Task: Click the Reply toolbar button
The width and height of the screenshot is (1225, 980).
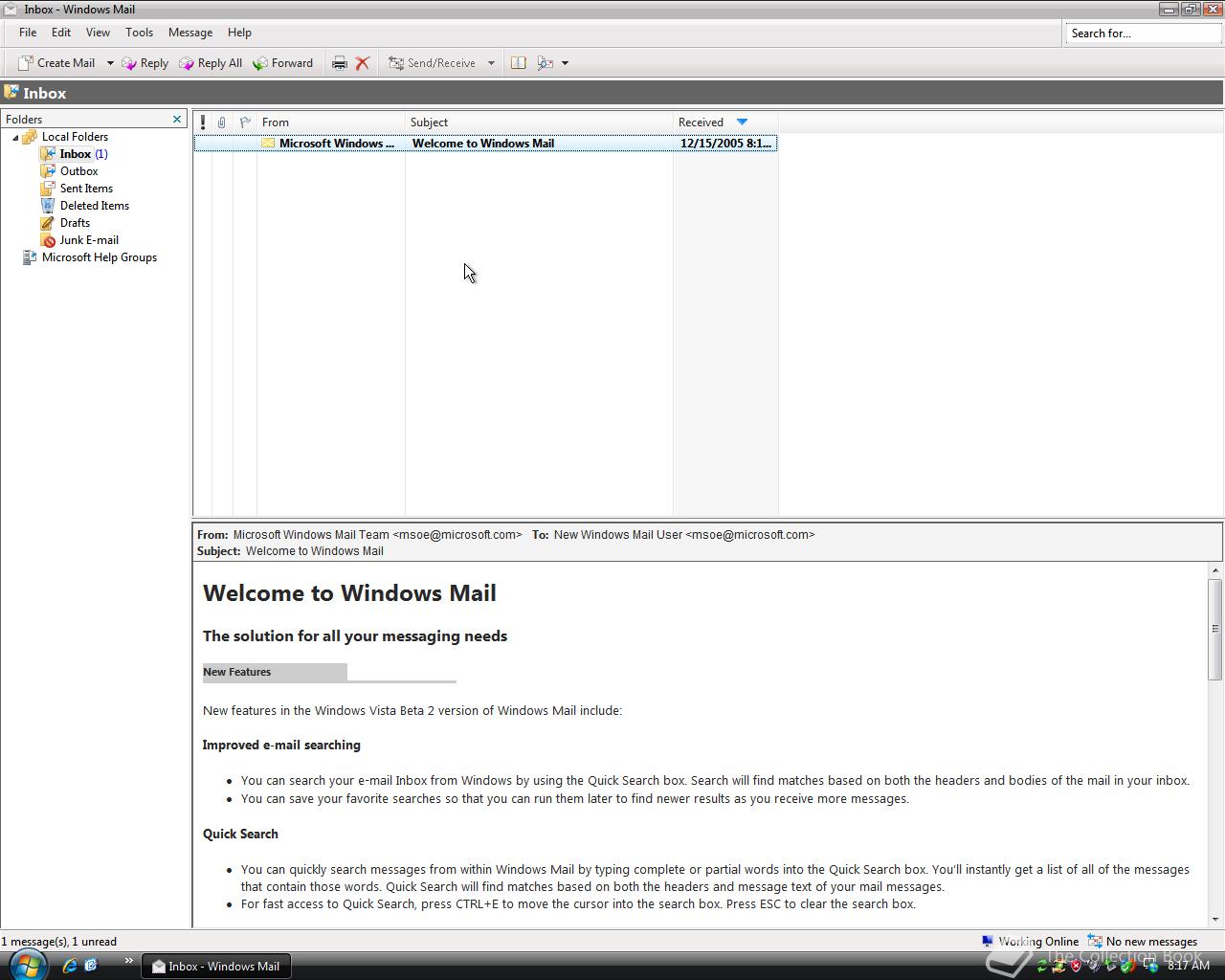Action: coord(145,63)
